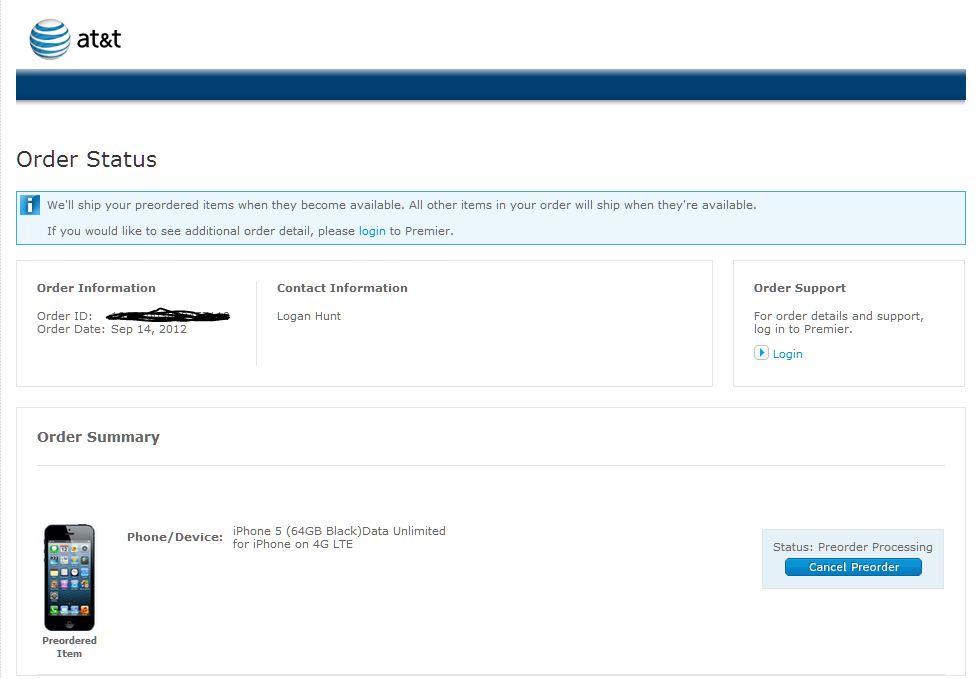Click 'iPhone 5 (64GB Black)Data Unlimited' text
Image resolution: width=978 pixels, height=679 pixels.
point(339,531)
